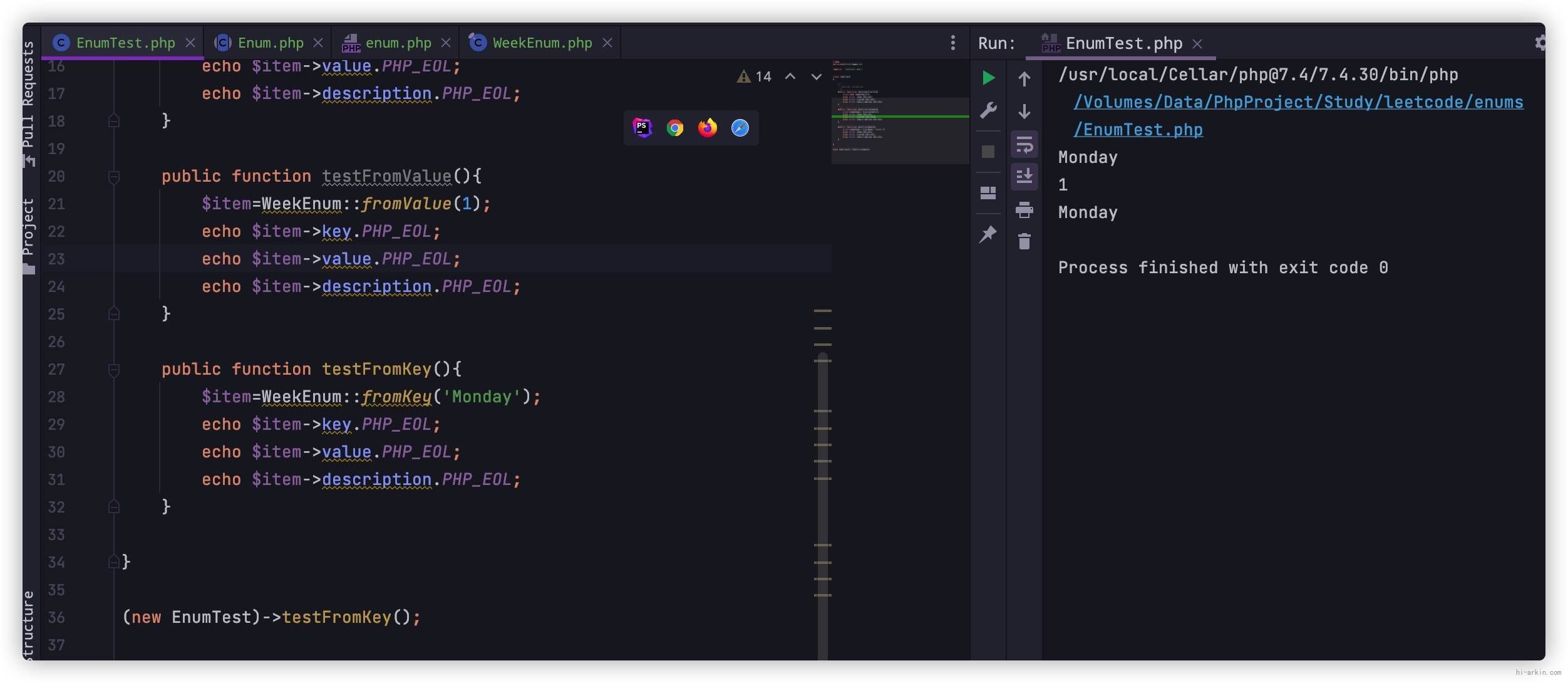Image resolution: width=1568 pixels, height=683 pixels.
Task: Toggle Soft-Wrap in the console
Action: coord(1024,145)
